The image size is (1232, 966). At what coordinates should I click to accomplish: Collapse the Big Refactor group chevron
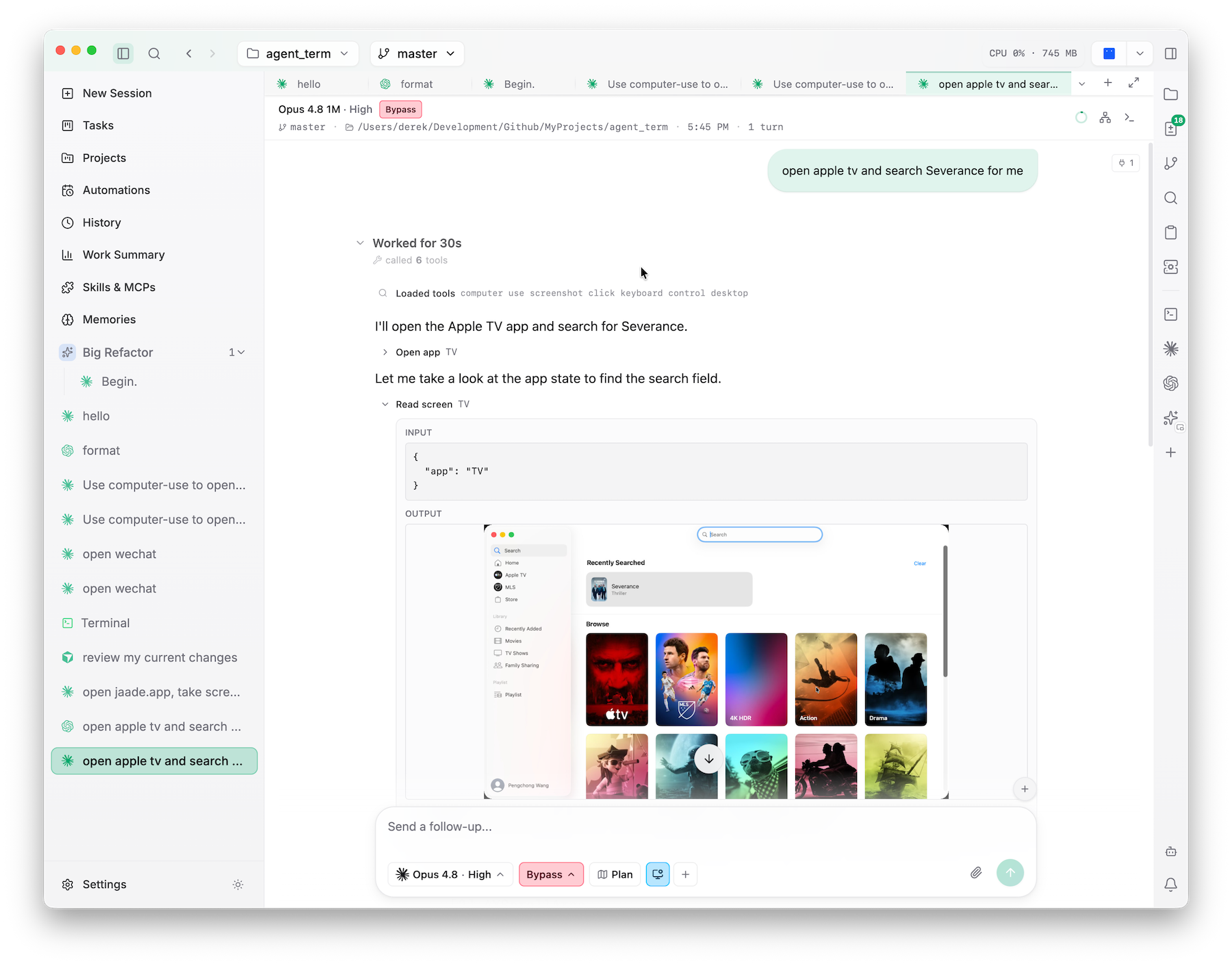pyautogui.click(x=241, y=353)
